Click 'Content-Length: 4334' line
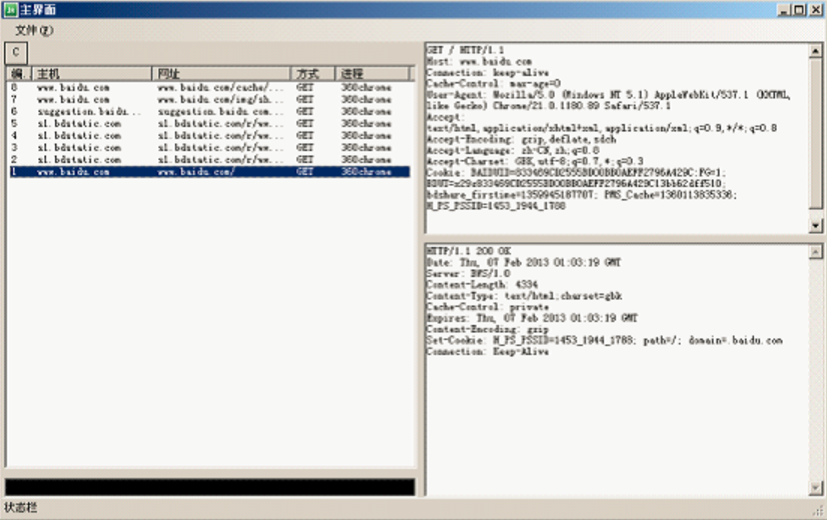The image size is (827, 520). [x=482, y=285]
